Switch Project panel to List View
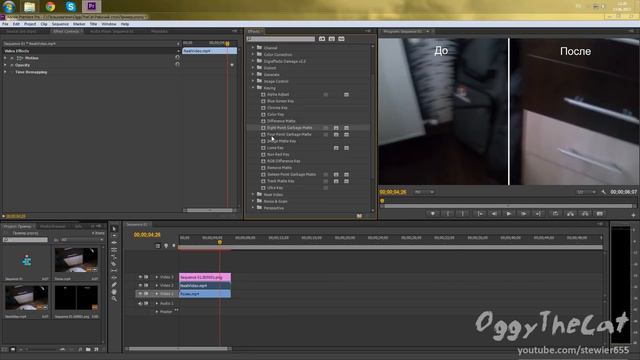This screenshot has width=640, height=360. coord(5,349)
